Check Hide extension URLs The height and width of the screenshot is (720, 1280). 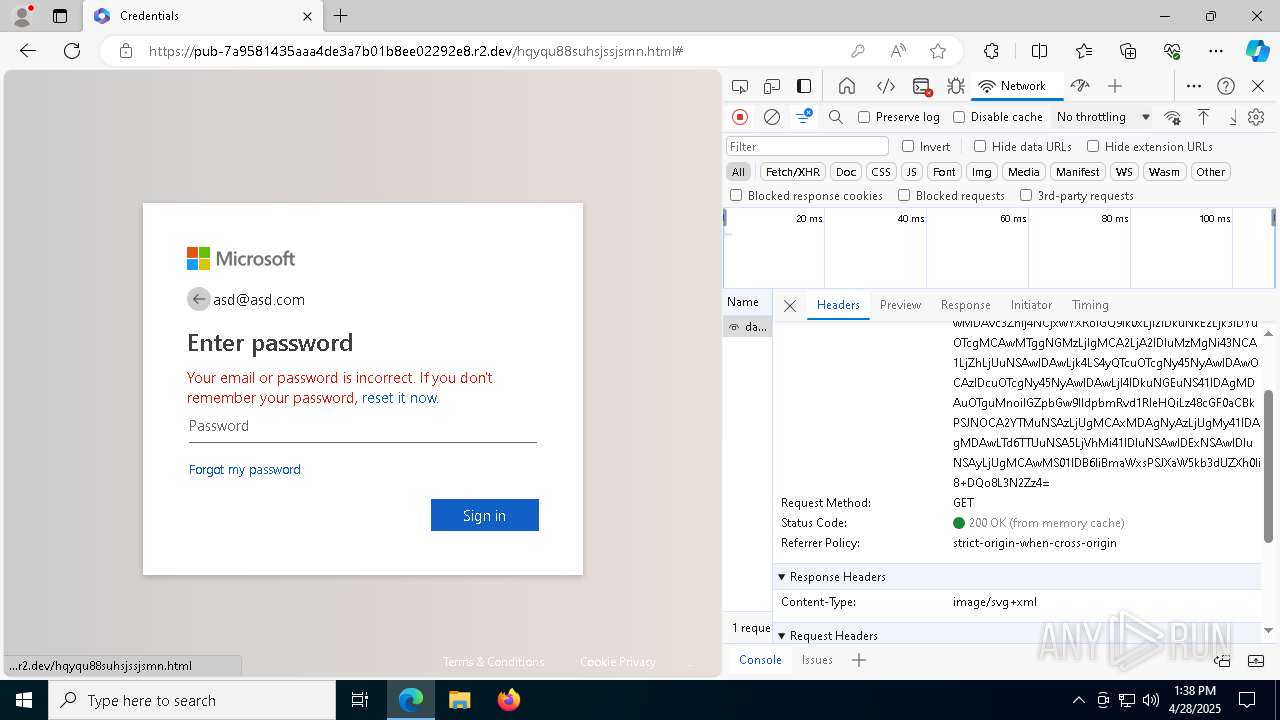[x=1093, y=146]
